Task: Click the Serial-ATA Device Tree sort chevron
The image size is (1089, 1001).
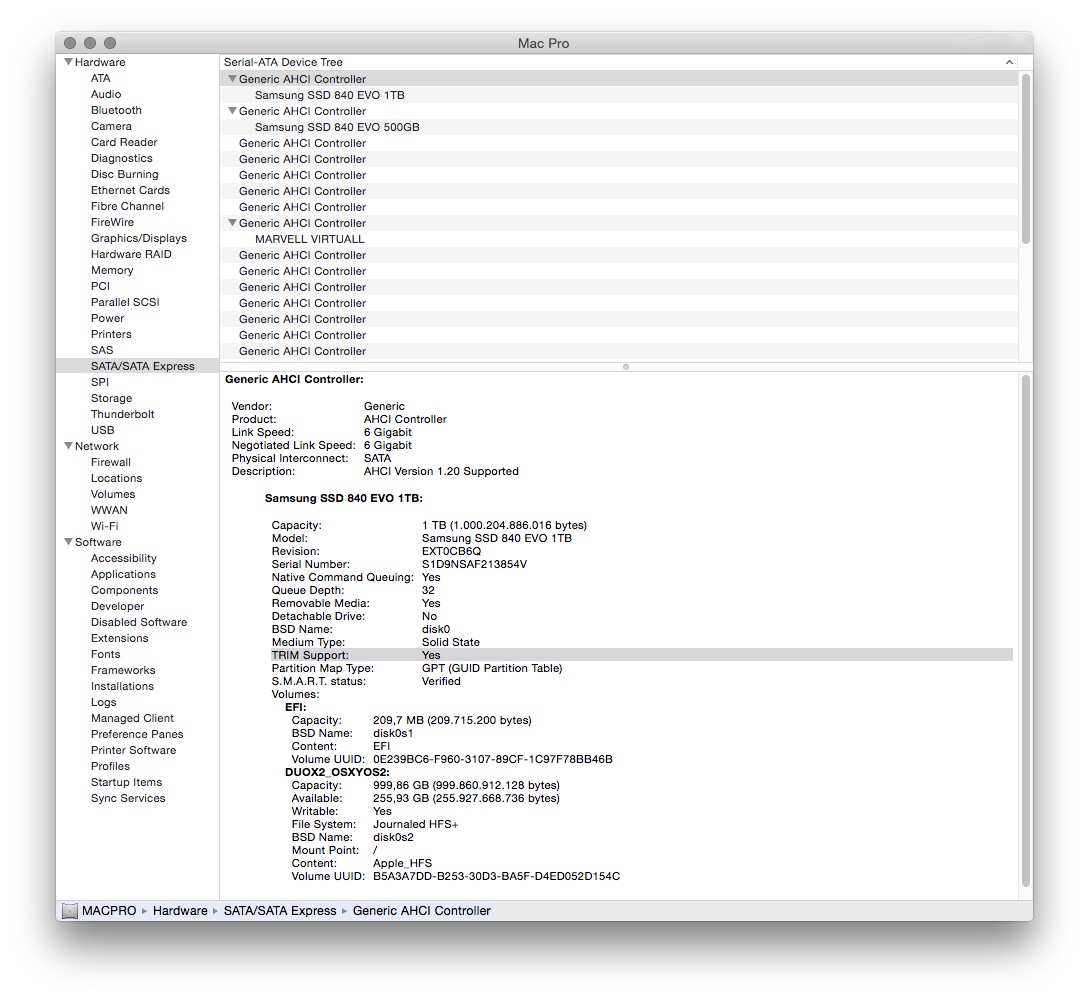Action: [x=1009, y=63]
